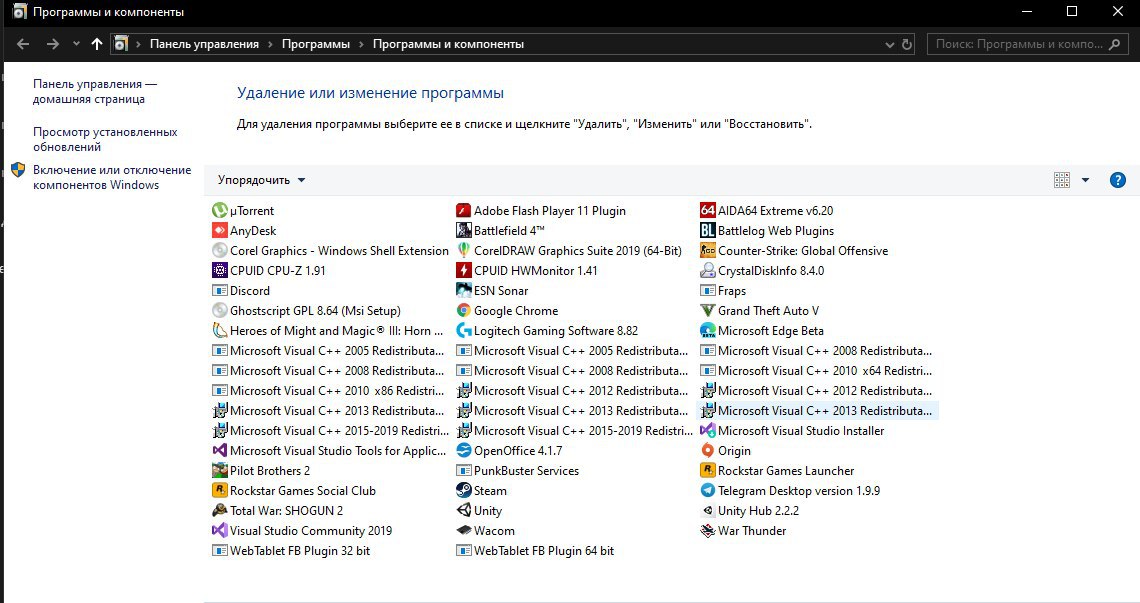
Task: Go up one level with up arrow
Action: pyautogui.click(x=97, y=44)
